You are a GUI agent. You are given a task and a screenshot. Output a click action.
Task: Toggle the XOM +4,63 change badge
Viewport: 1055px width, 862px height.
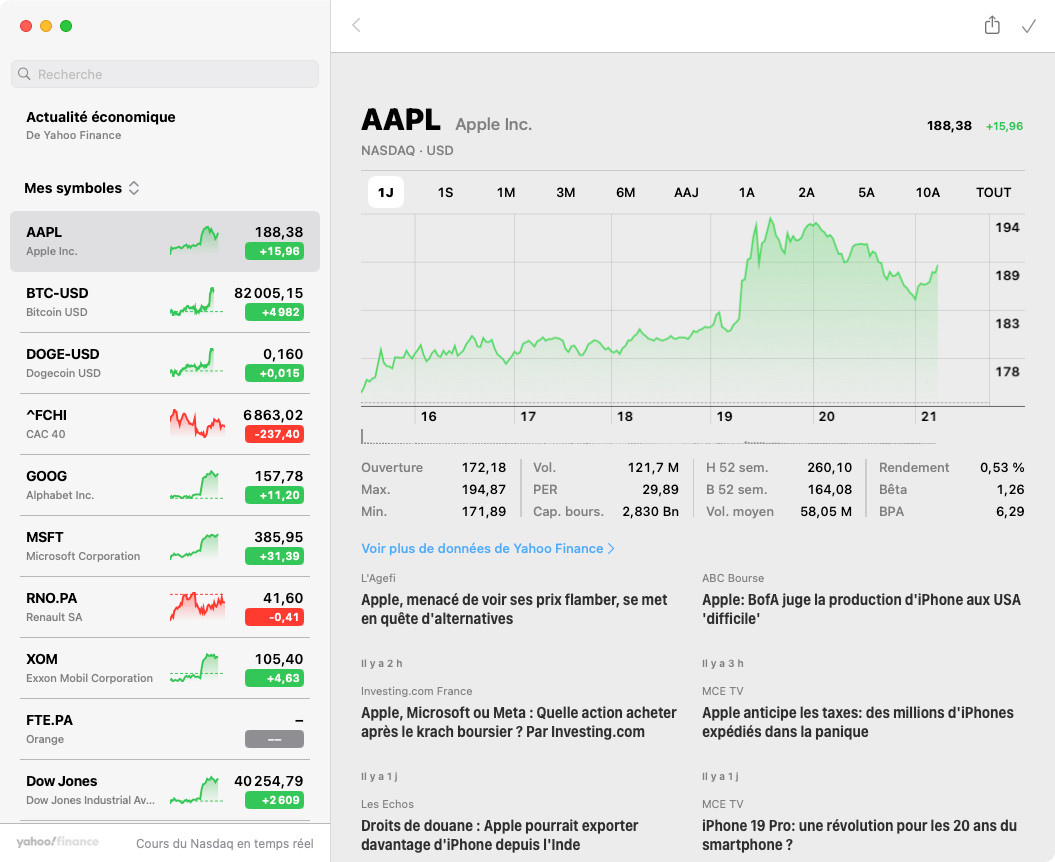(275, 678)
